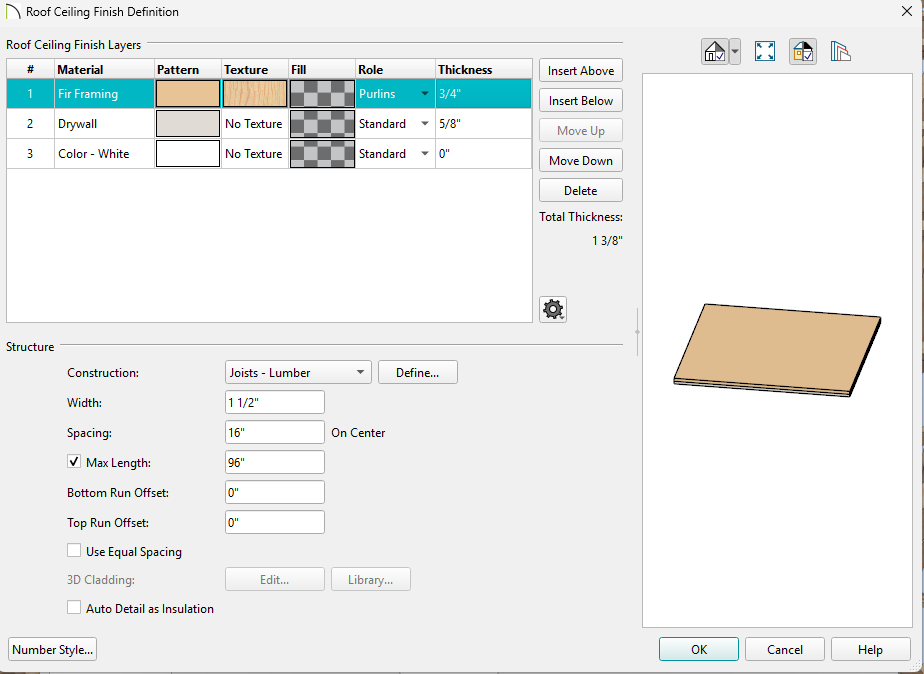Open the gear settings button
The width and height of the screenshot is (924, 674).
point(553,309)
